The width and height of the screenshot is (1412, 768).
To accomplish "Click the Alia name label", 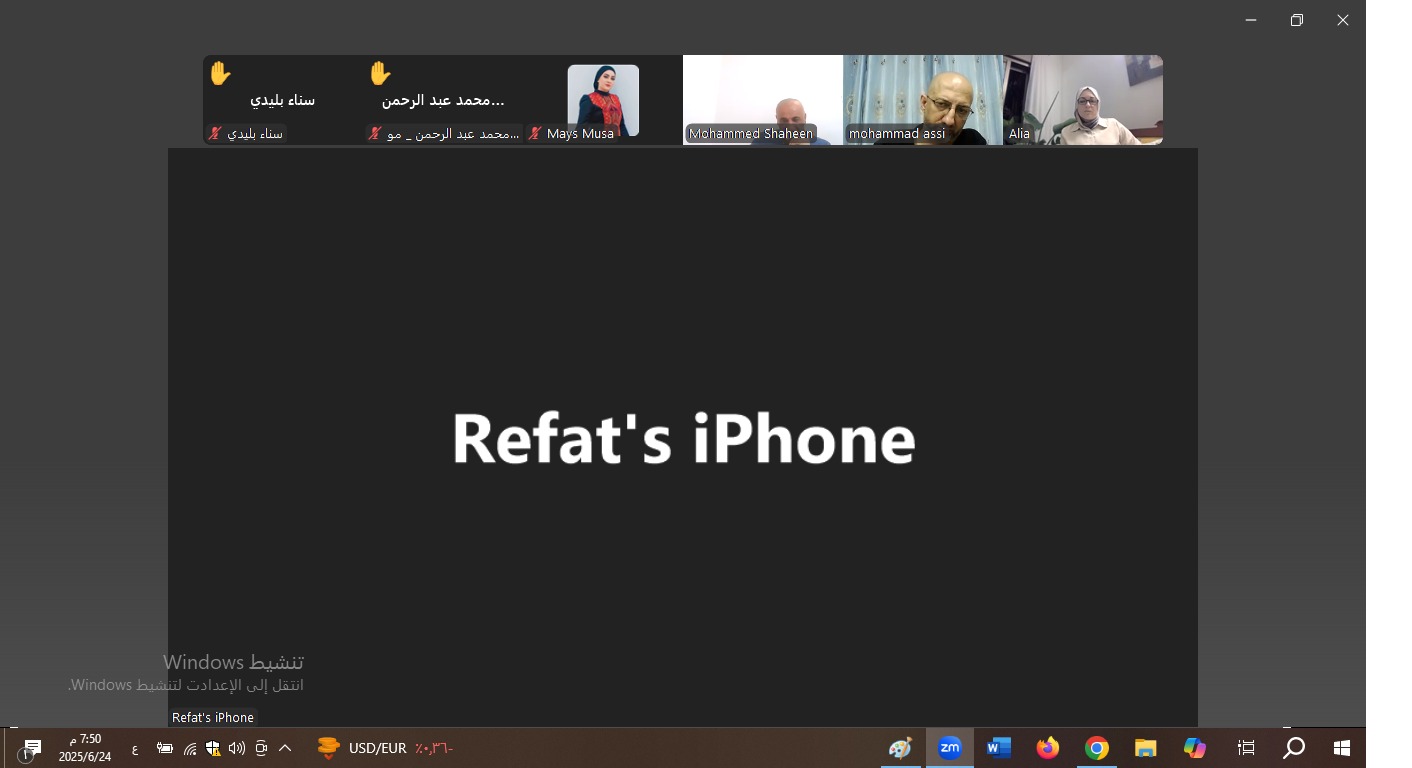I will pyautogui.click(x=1019, y=133).
